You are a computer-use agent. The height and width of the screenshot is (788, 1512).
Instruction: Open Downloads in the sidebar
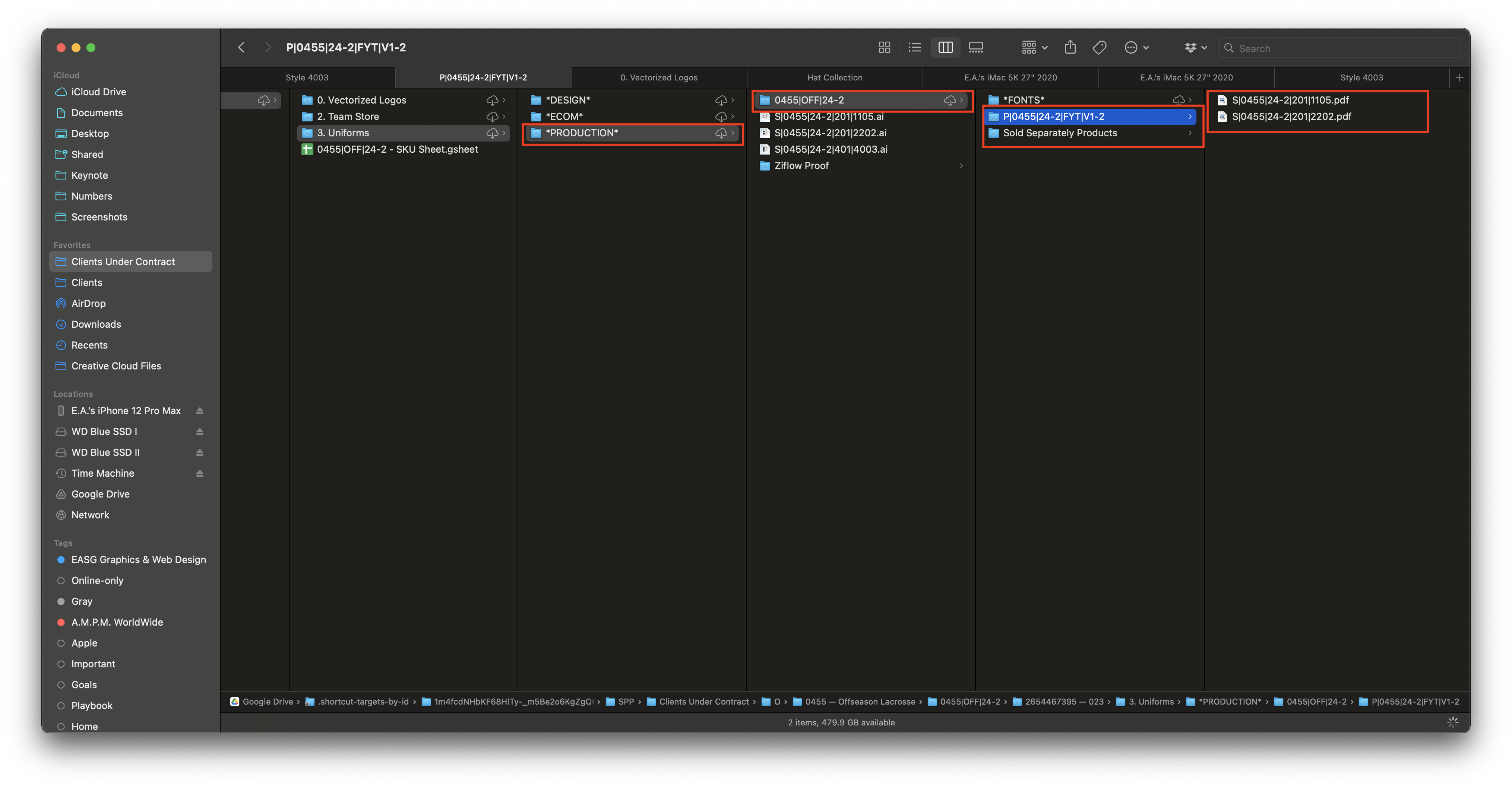click(96, 324)
